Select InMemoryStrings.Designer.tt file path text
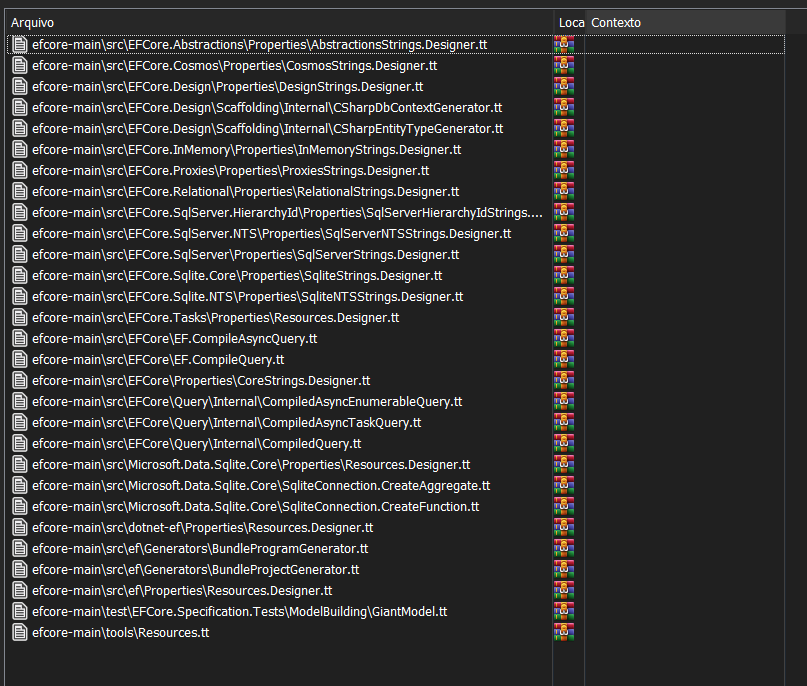The image size is (807, 686). (x=247, y=150)
